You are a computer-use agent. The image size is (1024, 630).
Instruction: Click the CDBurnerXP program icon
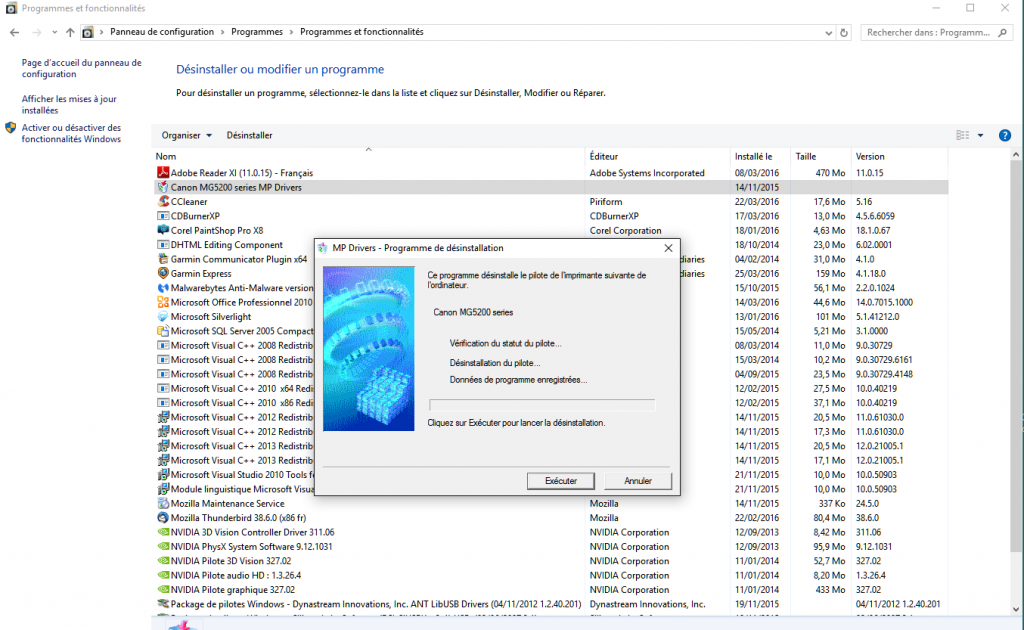point(163,216)
